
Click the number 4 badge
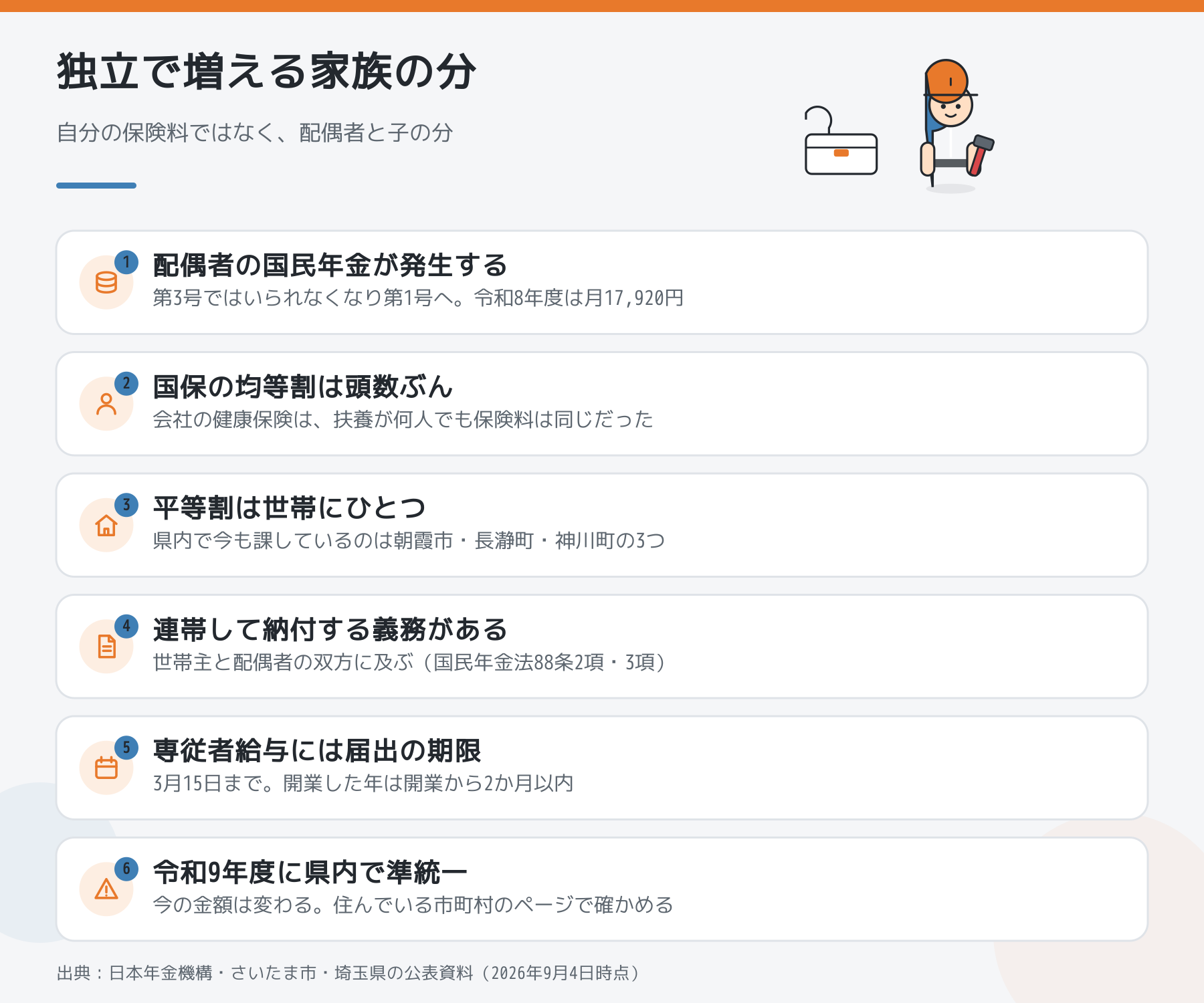coord(126,627)
